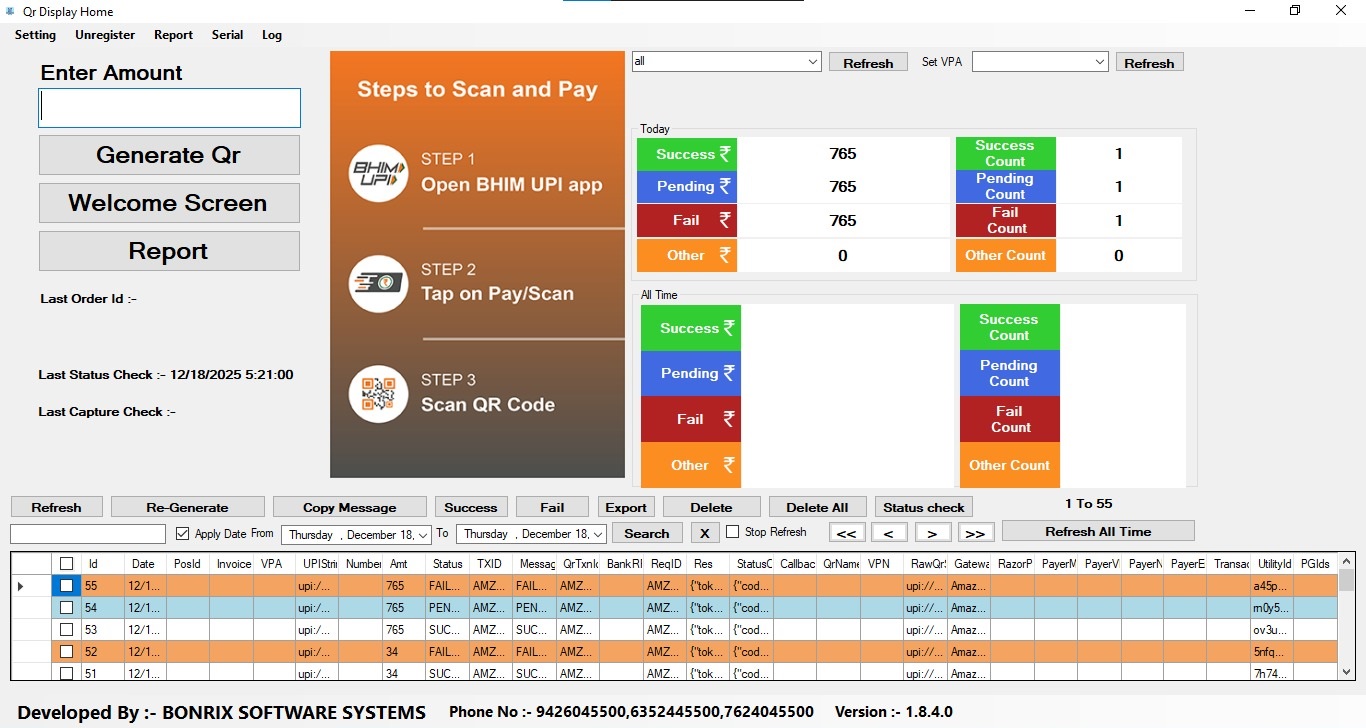Go to previous page with < button
The image size is (1366, 728).
889,533
